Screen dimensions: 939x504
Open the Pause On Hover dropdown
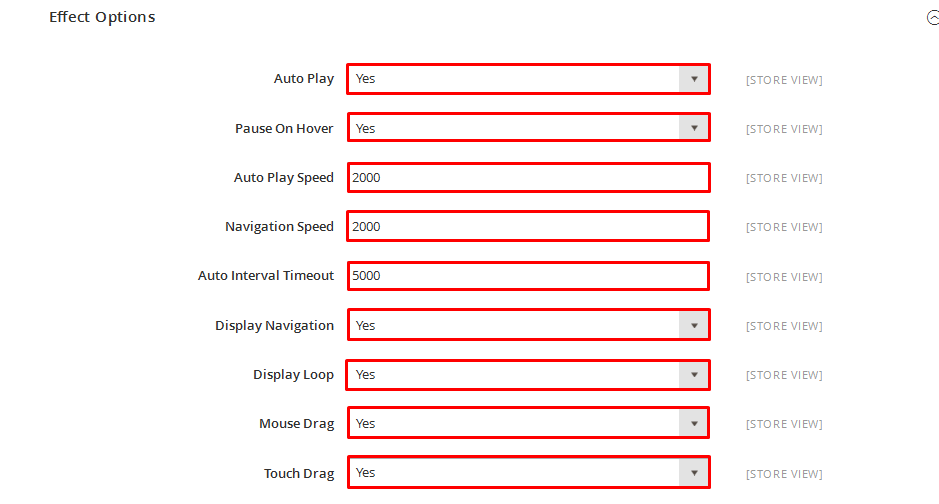528,127
